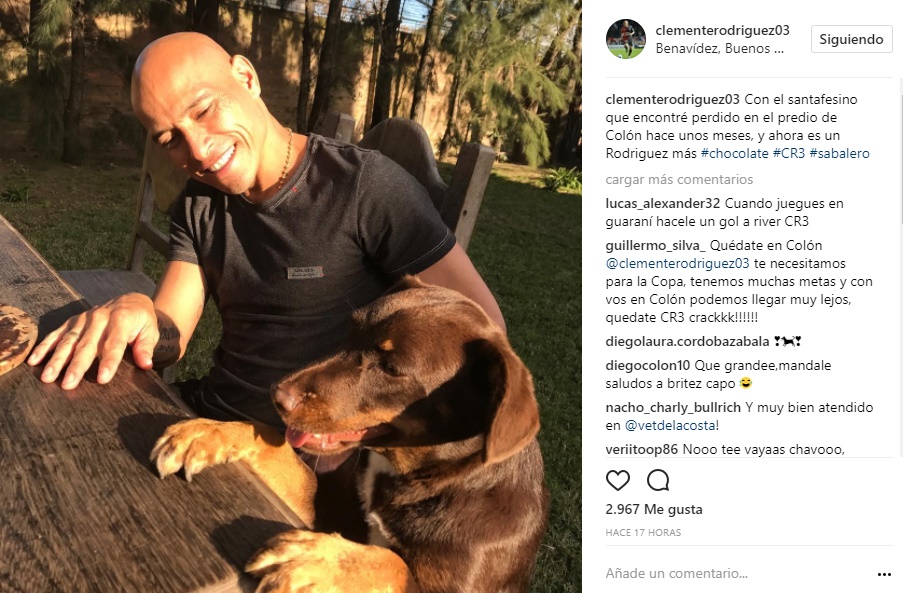Open clementerodriguez03 username in the header
Image resolution: width=903 pixels, height=593 pixels.
722,31
